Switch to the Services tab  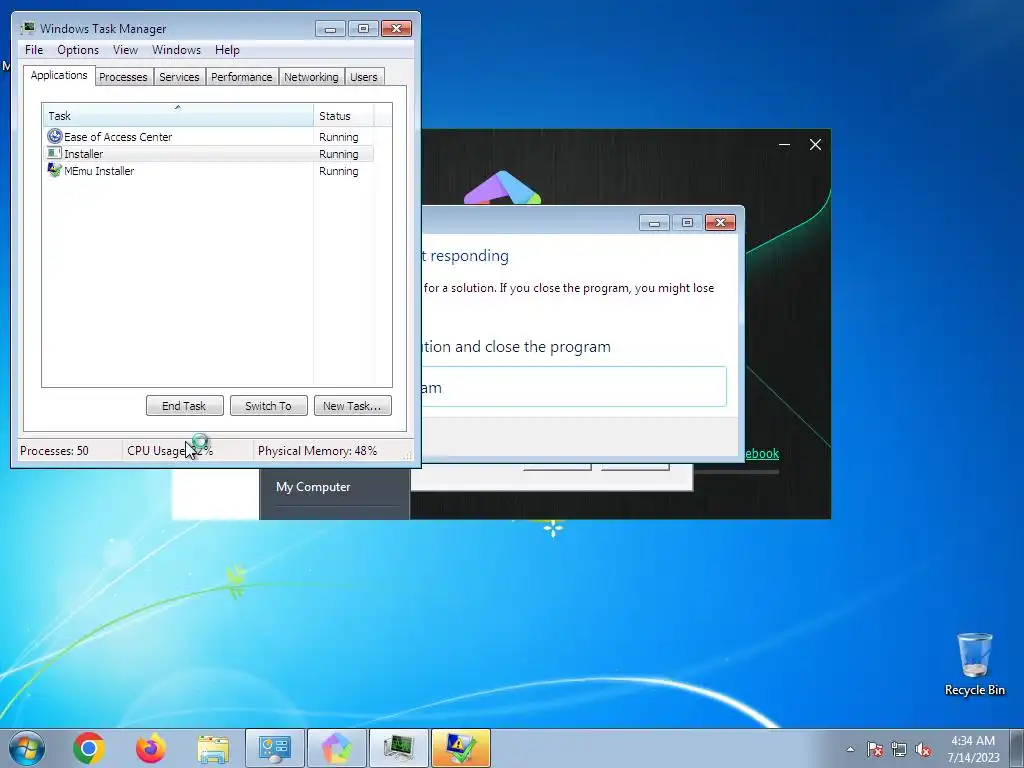click(179, 77)
